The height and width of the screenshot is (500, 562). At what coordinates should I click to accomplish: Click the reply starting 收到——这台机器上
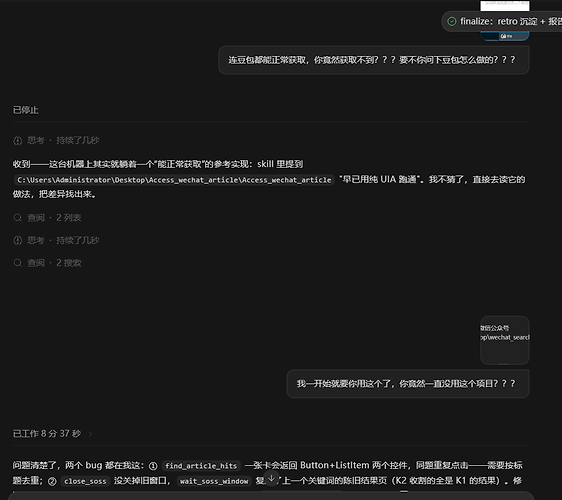click(269, 179)
